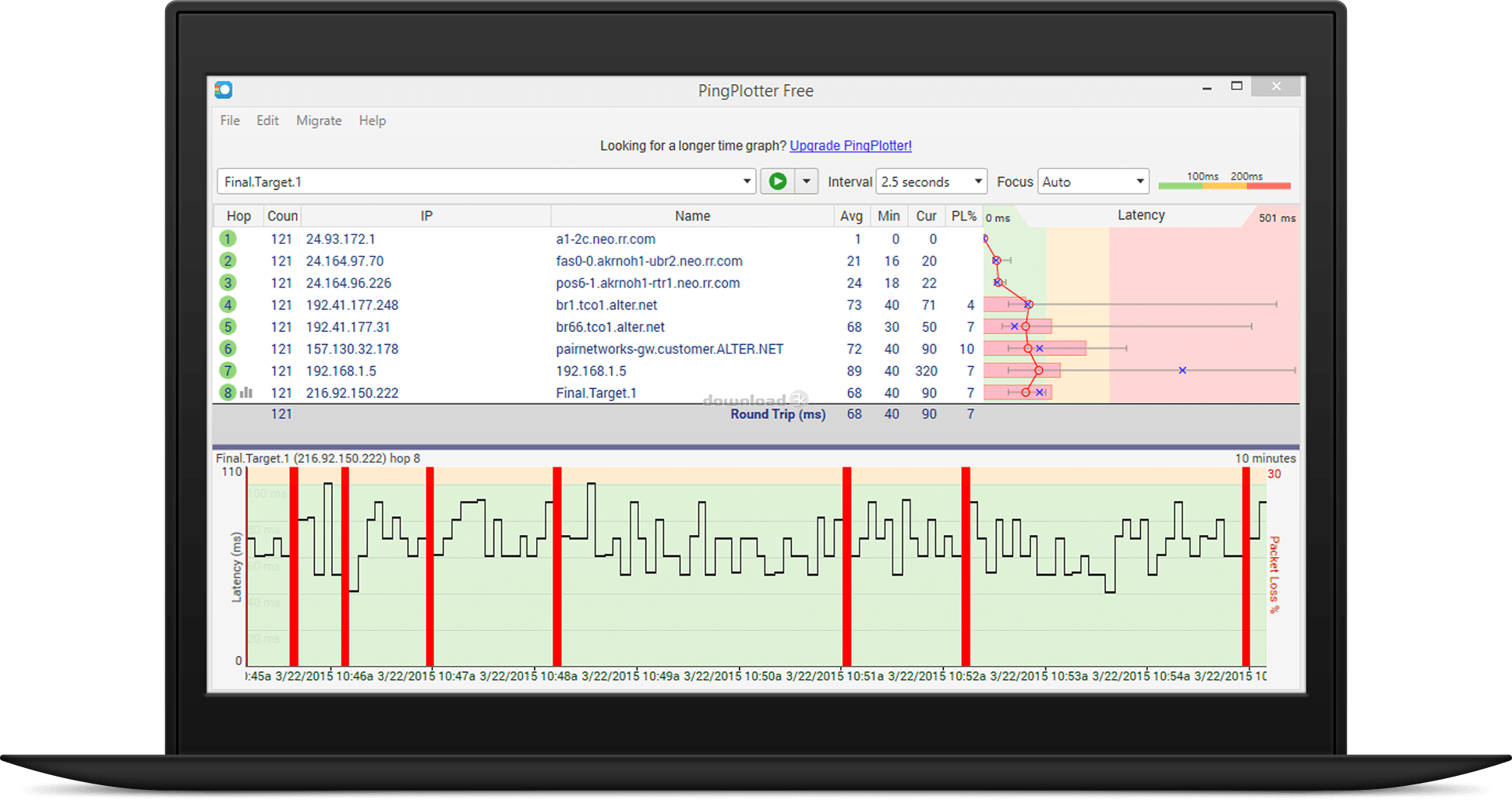
Task: Click the Count column header
Action: point(282,216)
